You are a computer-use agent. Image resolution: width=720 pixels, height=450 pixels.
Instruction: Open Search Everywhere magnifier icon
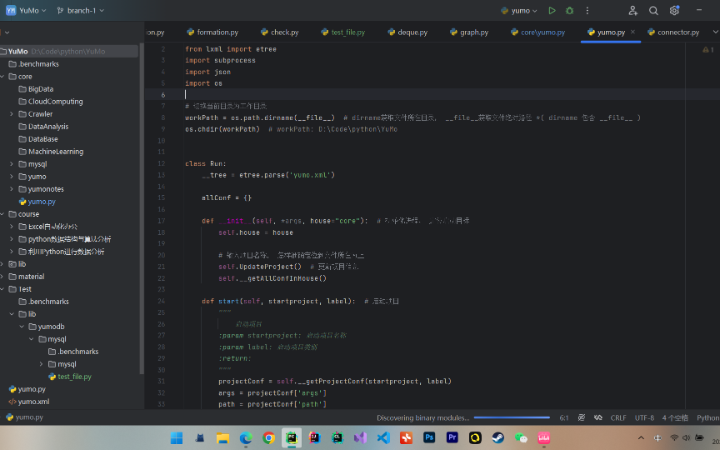[653, 11]
